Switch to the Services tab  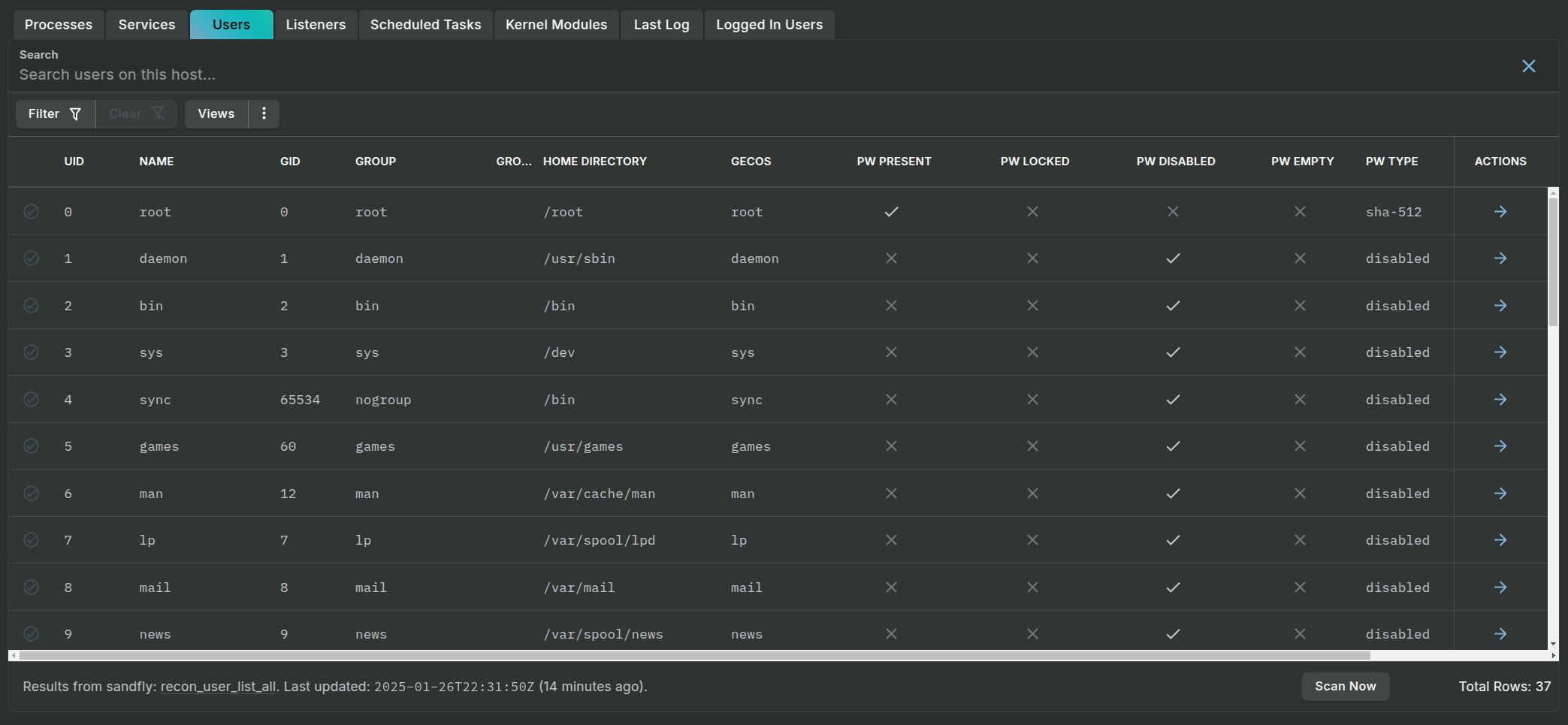pyautogui.click(x=147, y=25)
